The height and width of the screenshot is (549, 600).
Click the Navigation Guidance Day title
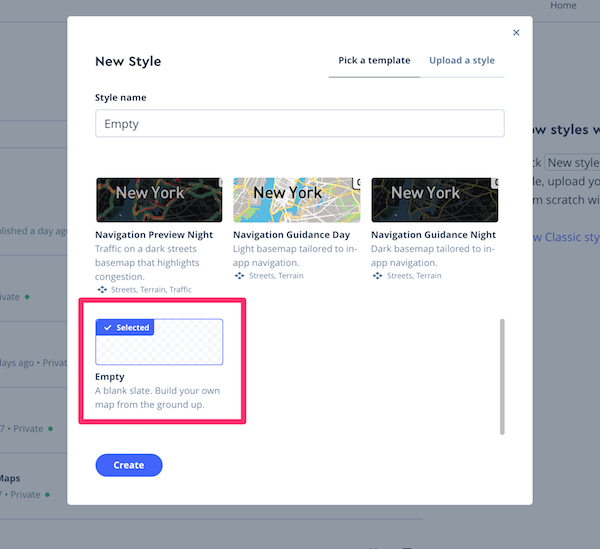click(292, 235)
